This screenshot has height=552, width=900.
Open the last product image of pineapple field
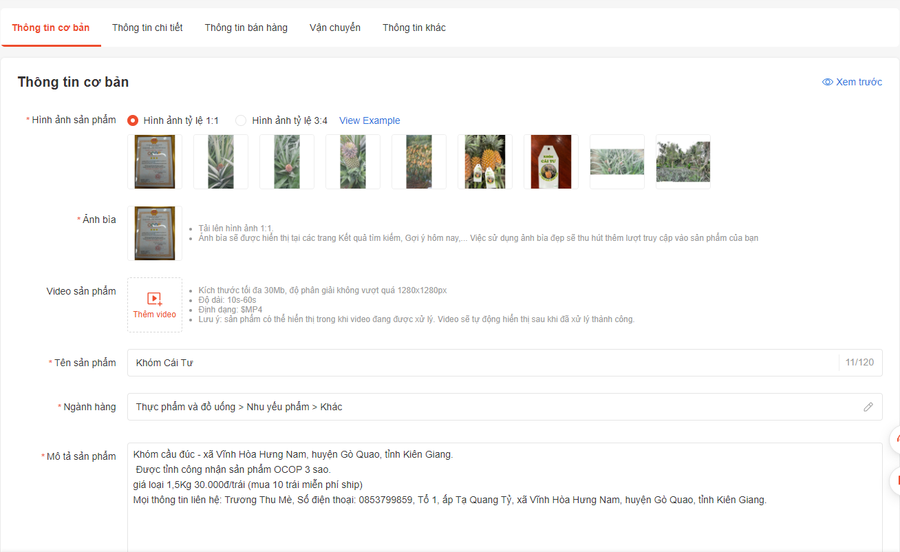coord(683,162)
